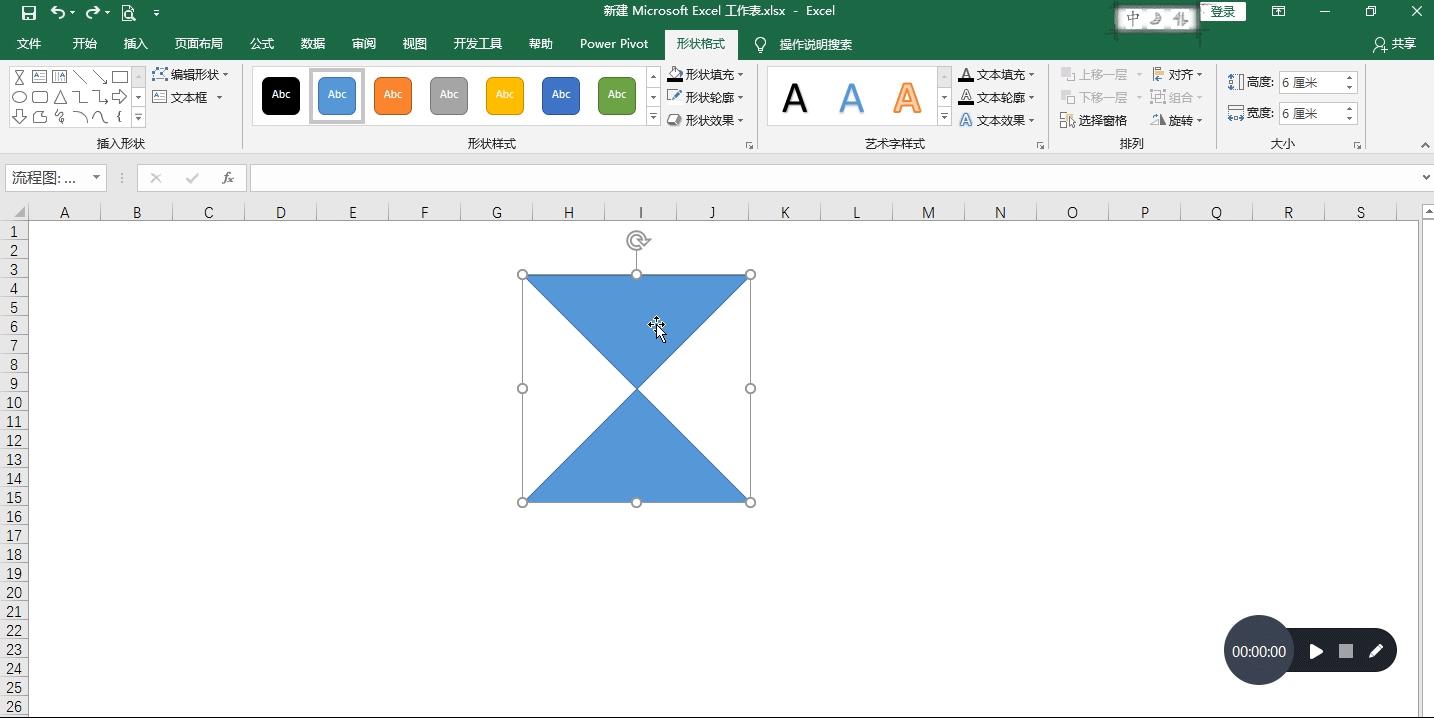Apply the orange outline A WordArt style
Viewport: 1434px width, 718px height.
907,98
